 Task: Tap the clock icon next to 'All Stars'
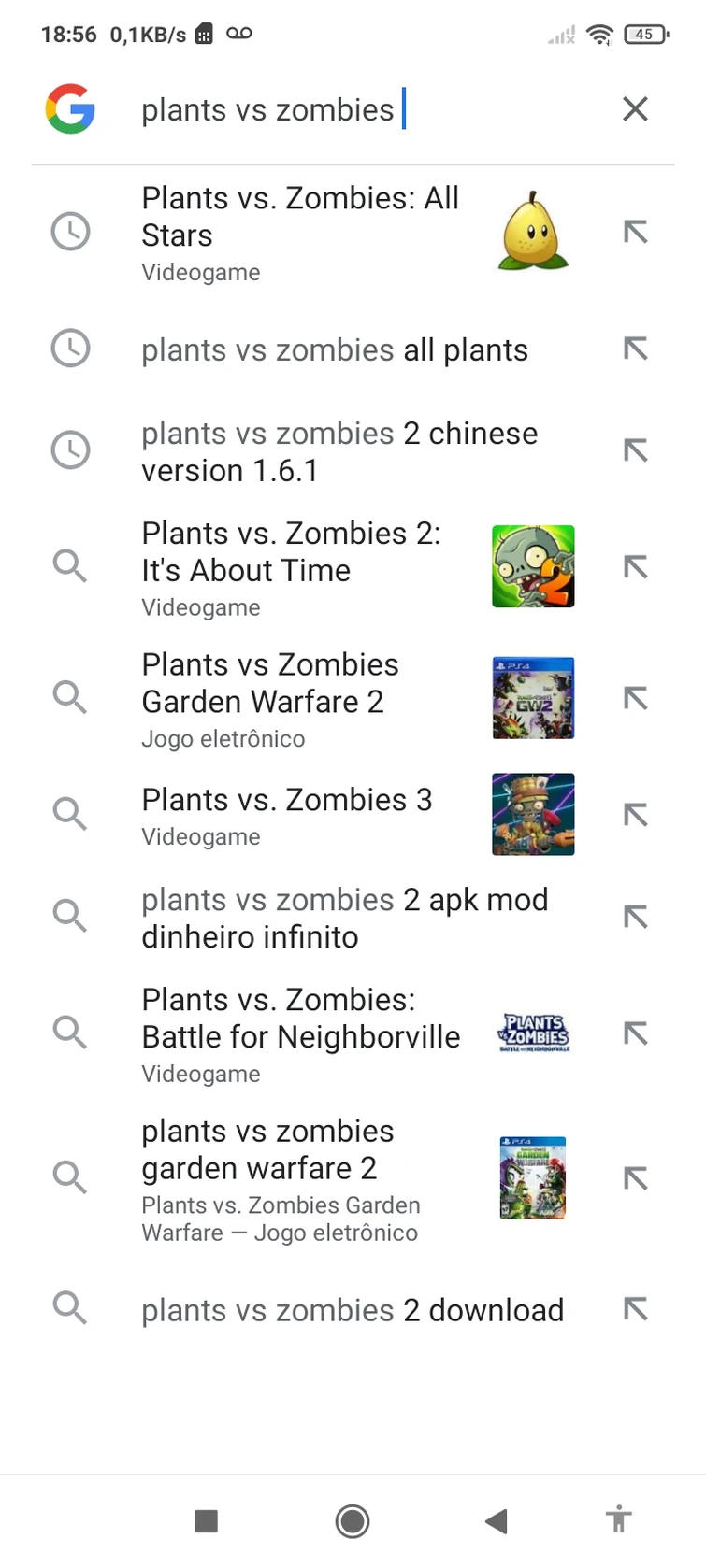[70, 232]
